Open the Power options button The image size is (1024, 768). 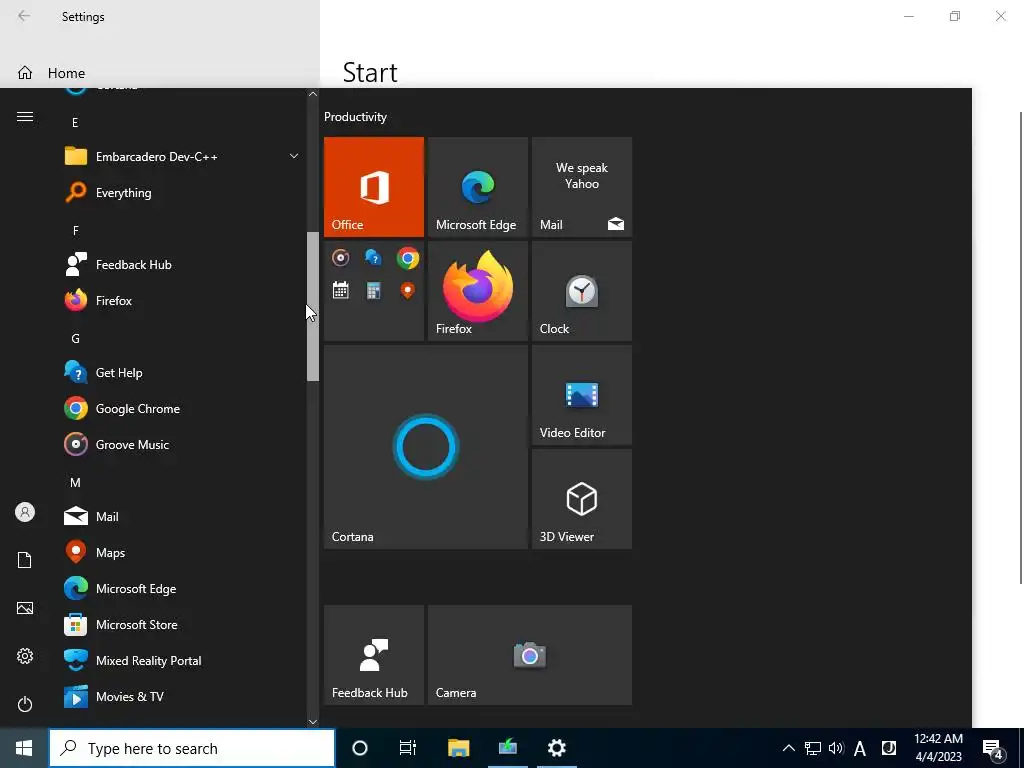point(25,704)
